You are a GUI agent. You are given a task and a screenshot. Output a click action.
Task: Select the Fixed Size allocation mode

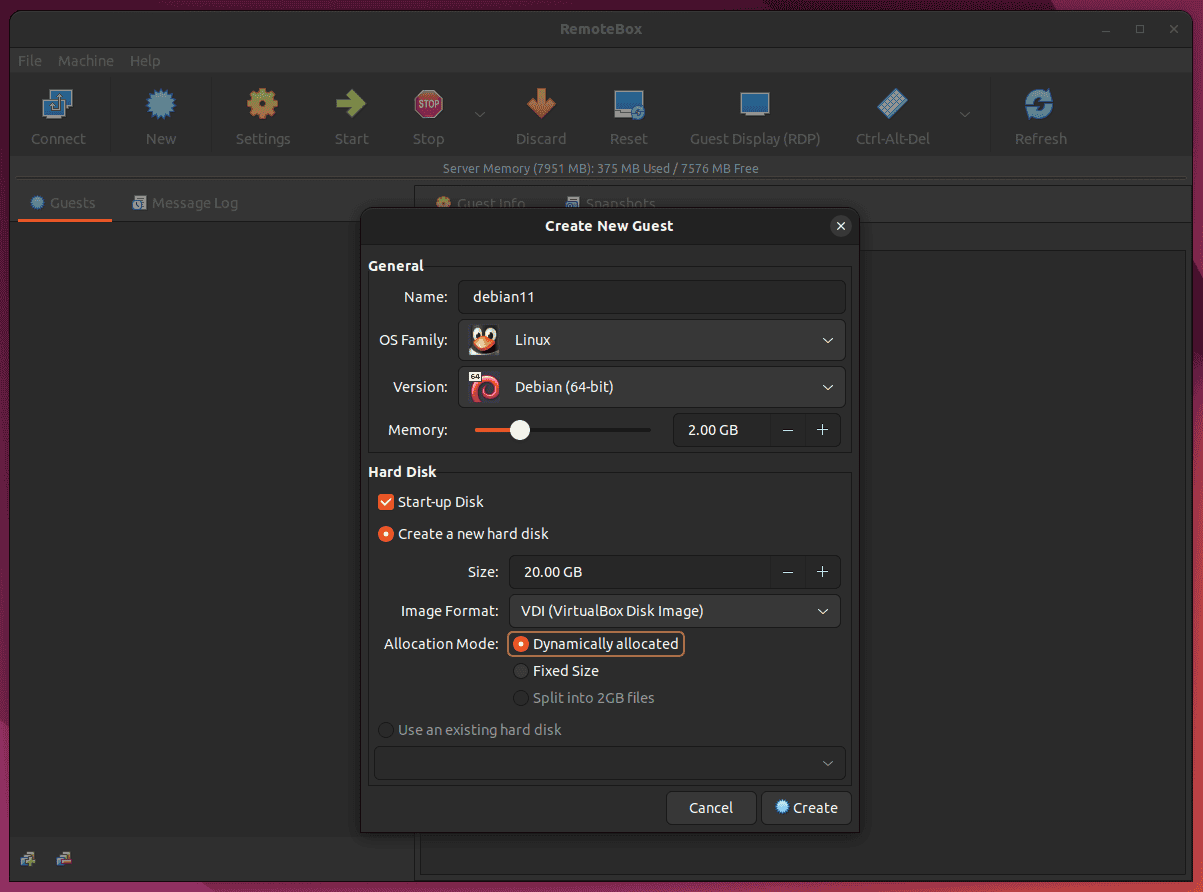pyautogui.click(x=520, y=671)
